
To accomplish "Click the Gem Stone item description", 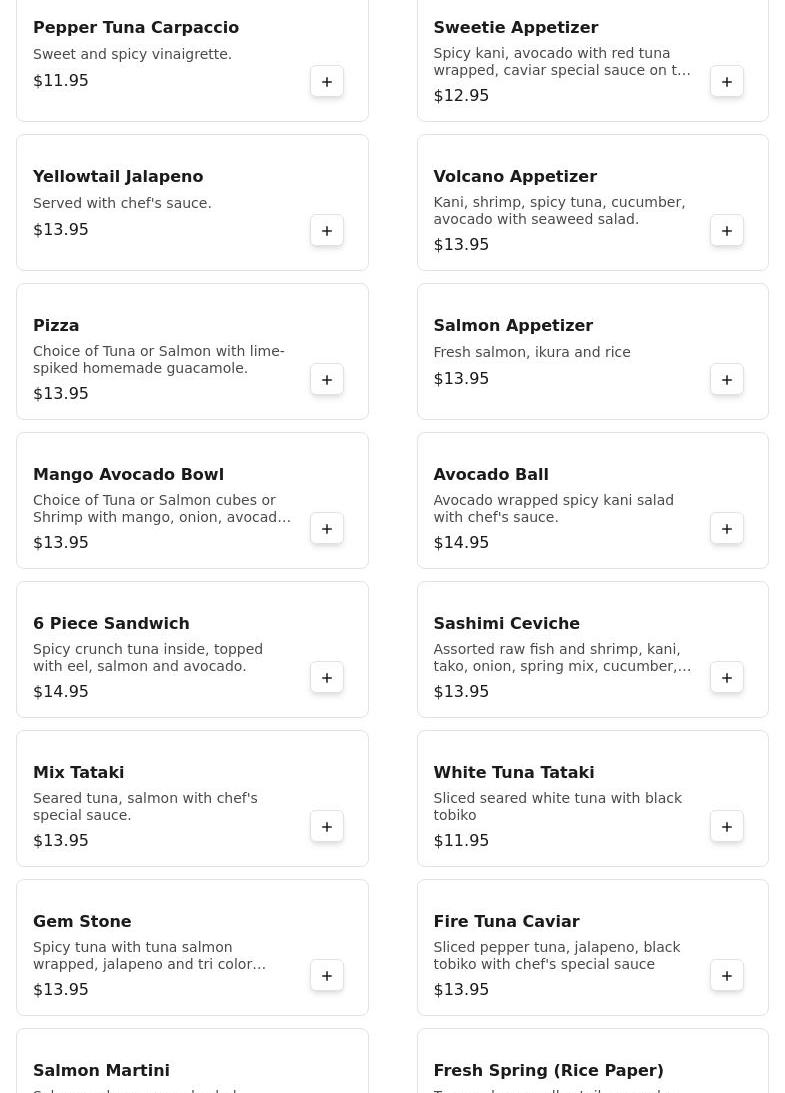I will click(x=150, y=956).
